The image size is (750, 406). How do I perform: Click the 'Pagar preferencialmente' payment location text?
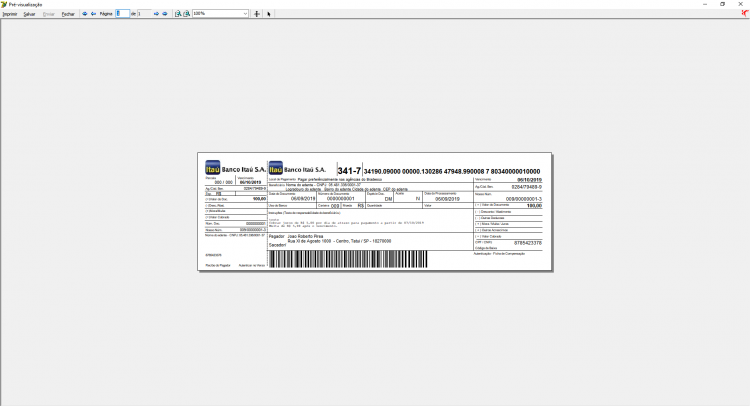(340, 179)
